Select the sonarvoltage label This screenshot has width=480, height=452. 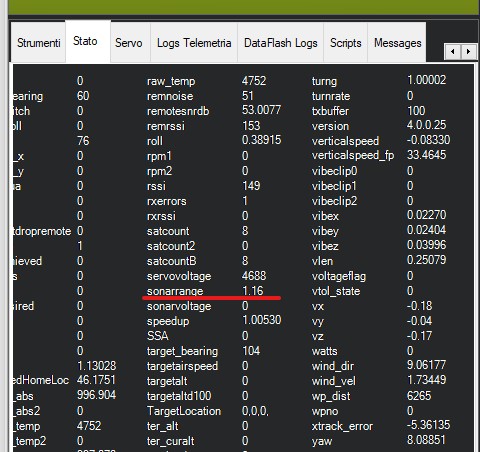click(179, 306)
